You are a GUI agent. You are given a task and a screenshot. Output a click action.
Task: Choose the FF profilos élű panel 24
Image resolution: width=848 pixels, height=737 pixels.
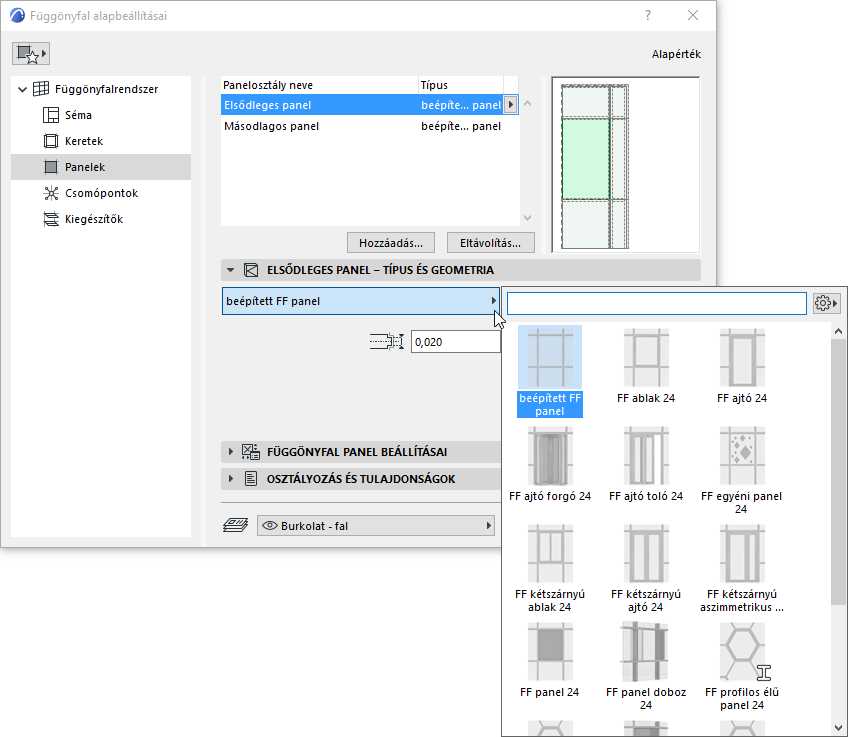pyautogui.click(x=741, y=667)
